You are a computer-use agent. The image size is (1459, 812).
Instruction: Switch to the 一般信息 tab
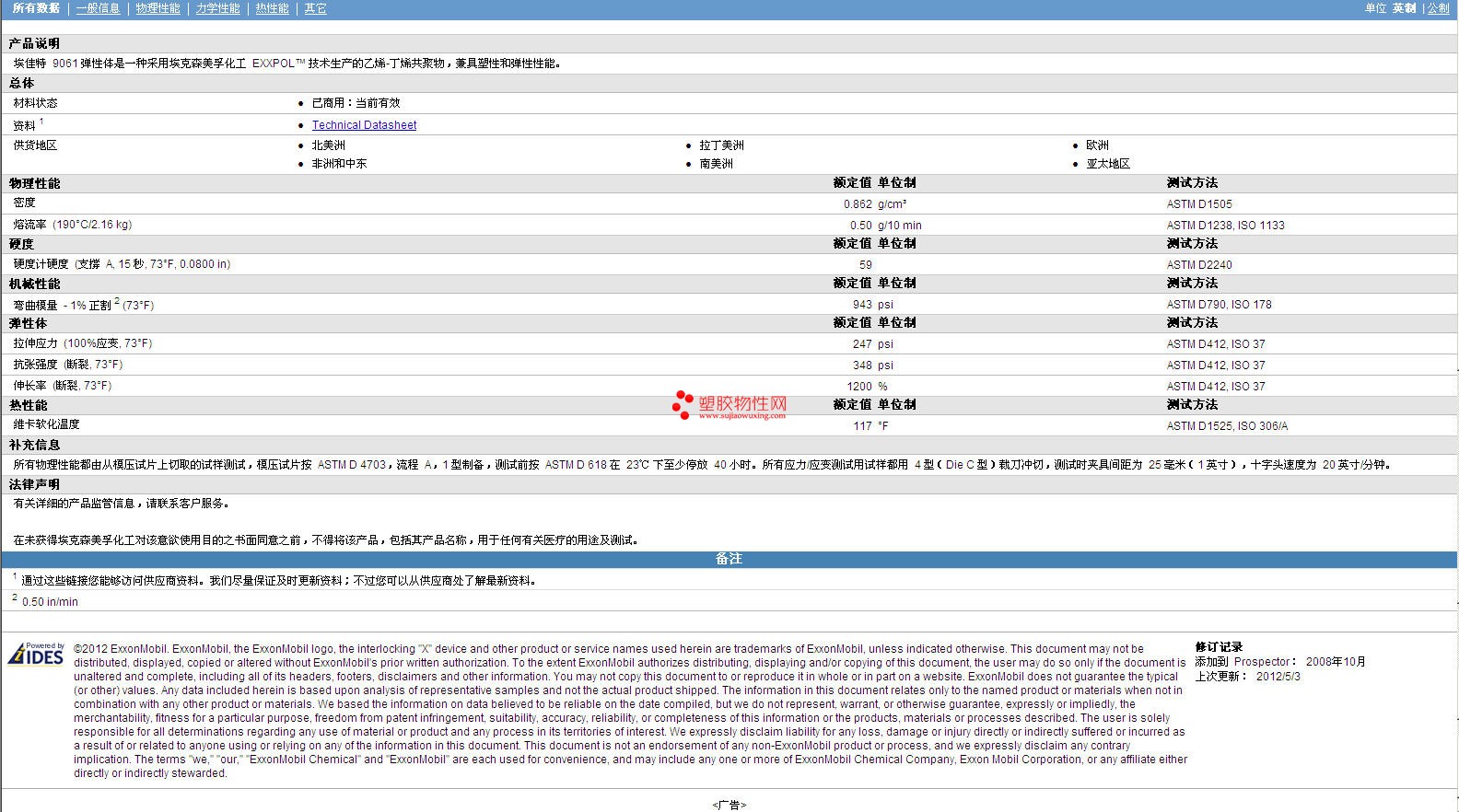pos(98,8)
